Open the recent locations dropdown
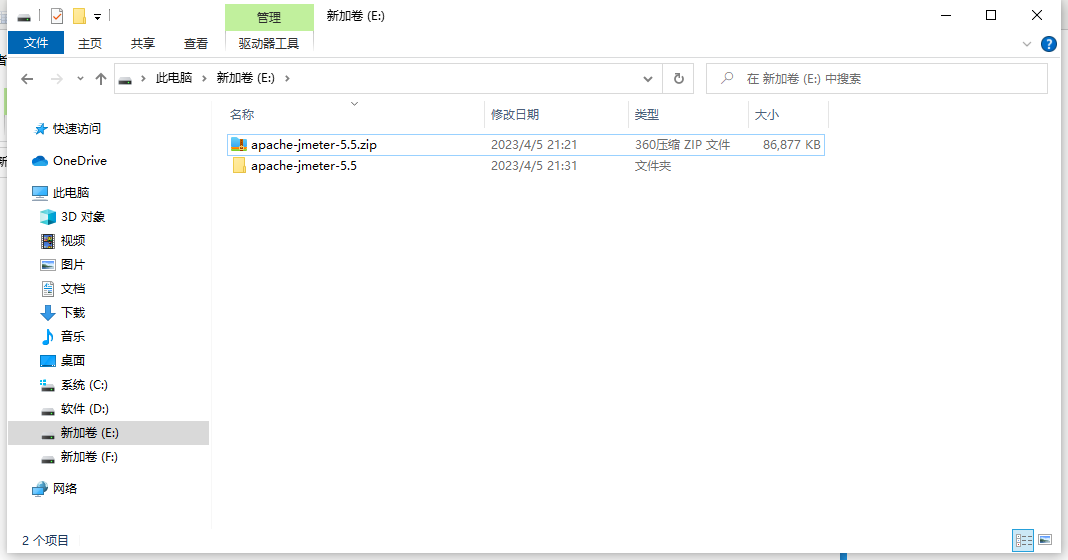Viewport: 1068px width, 560px height. pyautogui.click(x=80, y=79)
